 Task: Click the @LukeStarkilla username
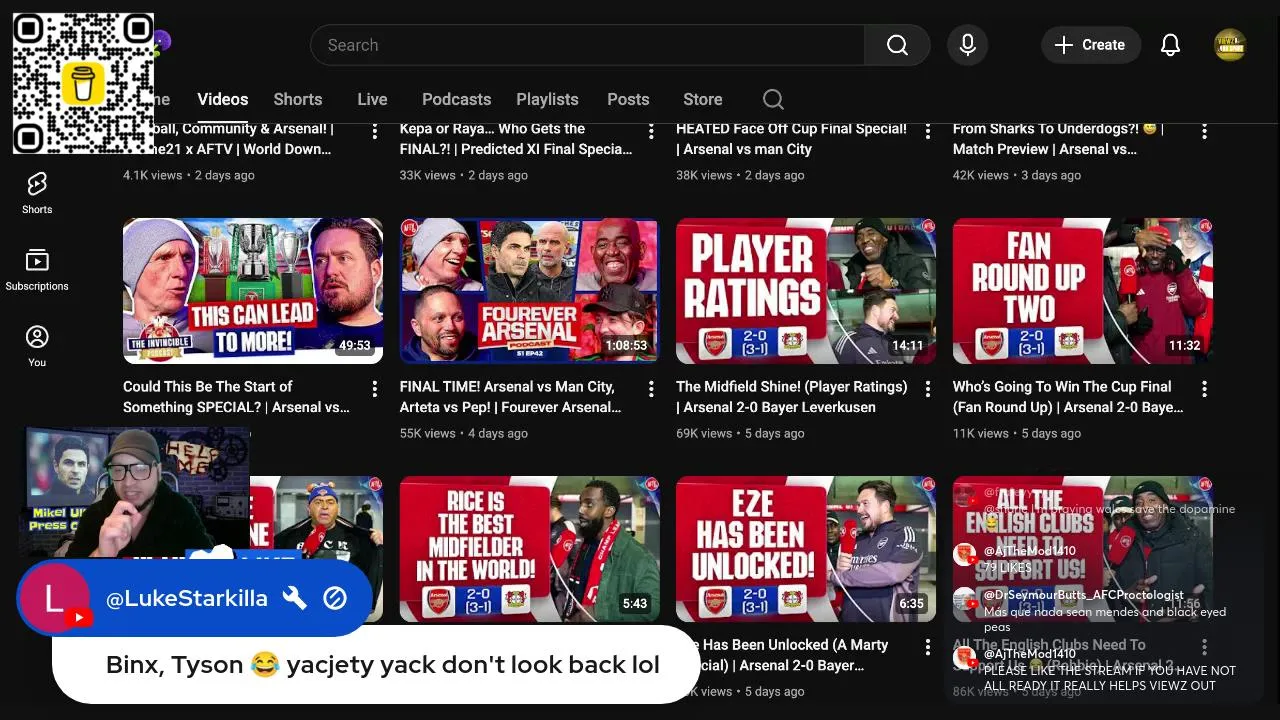coord(187,598)
